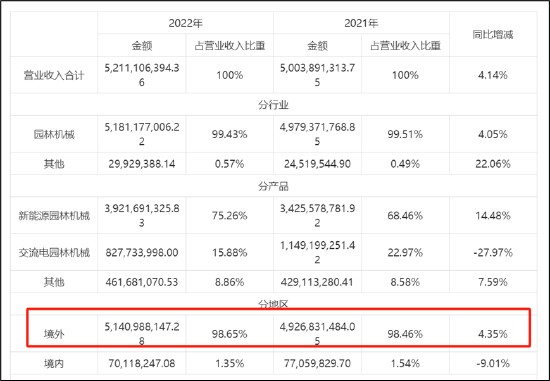550x381 pixels.
Task: Select the 同比增减 header cell
Action: coord(493,34)
